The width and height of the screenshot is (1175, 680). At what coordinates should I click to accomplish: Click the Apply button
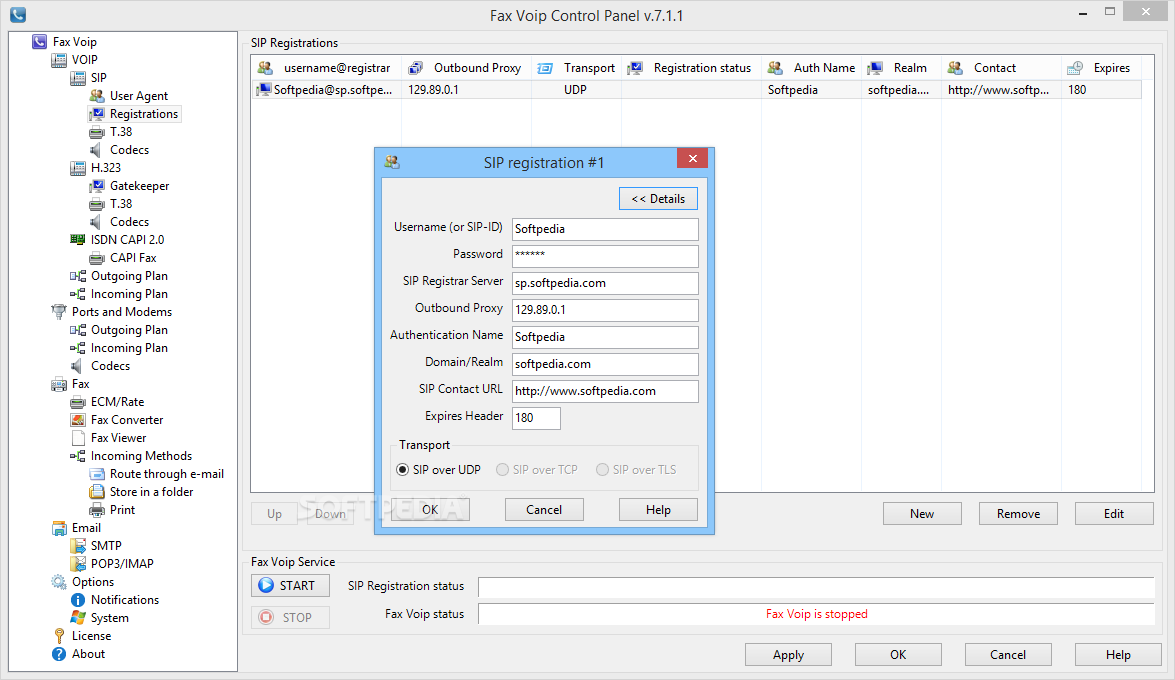(x=788, y=655)
